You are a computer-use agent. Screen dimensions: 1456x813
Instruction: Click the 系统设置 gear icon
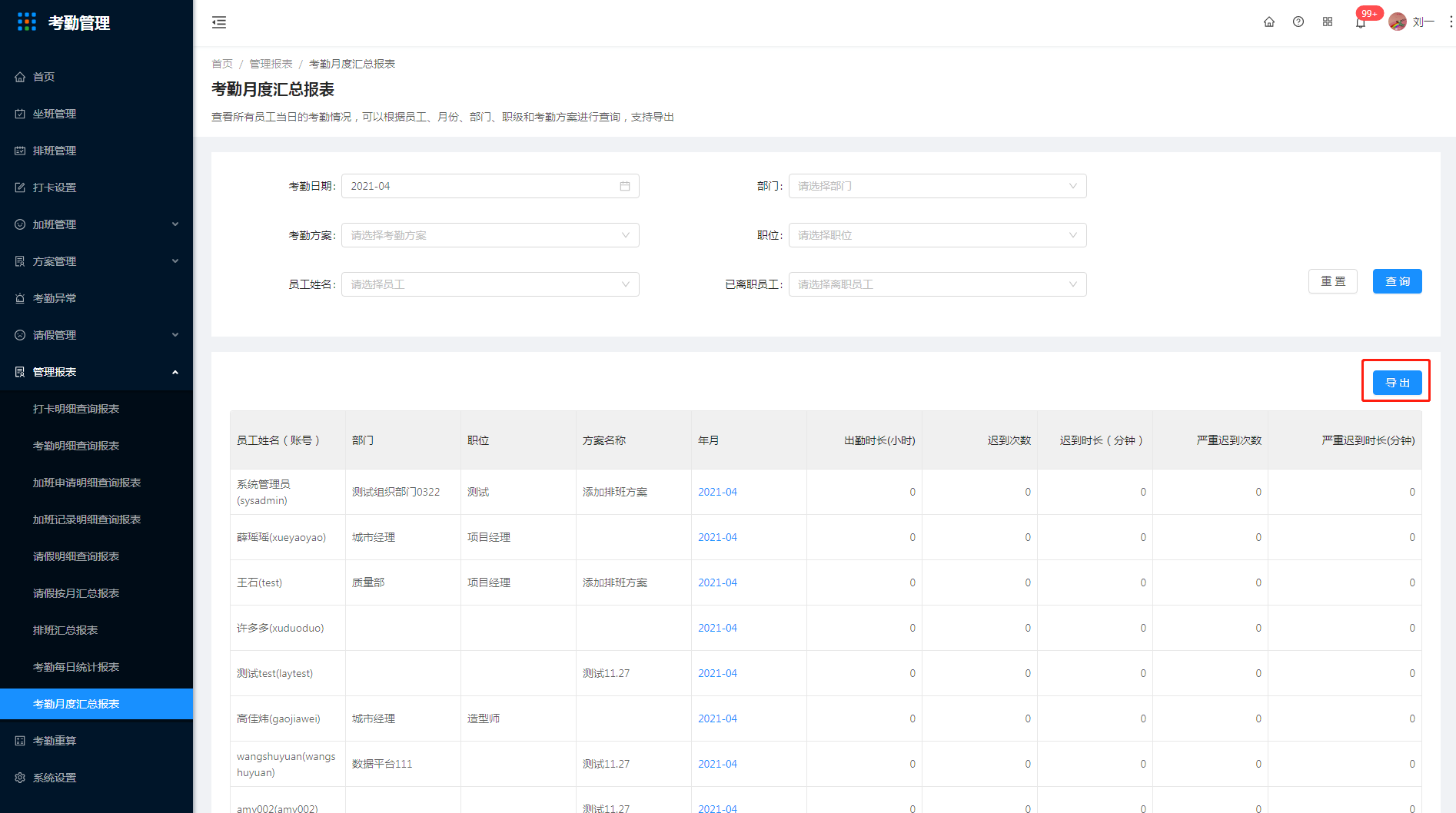(20, 778)
